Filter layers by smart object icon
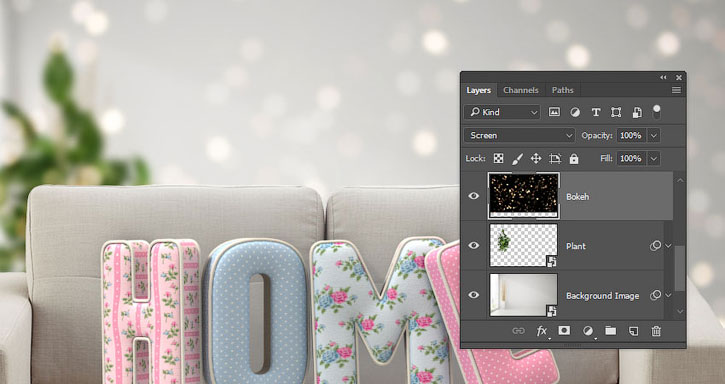This screenshot has width=725, height=384. tap(637, 112)
